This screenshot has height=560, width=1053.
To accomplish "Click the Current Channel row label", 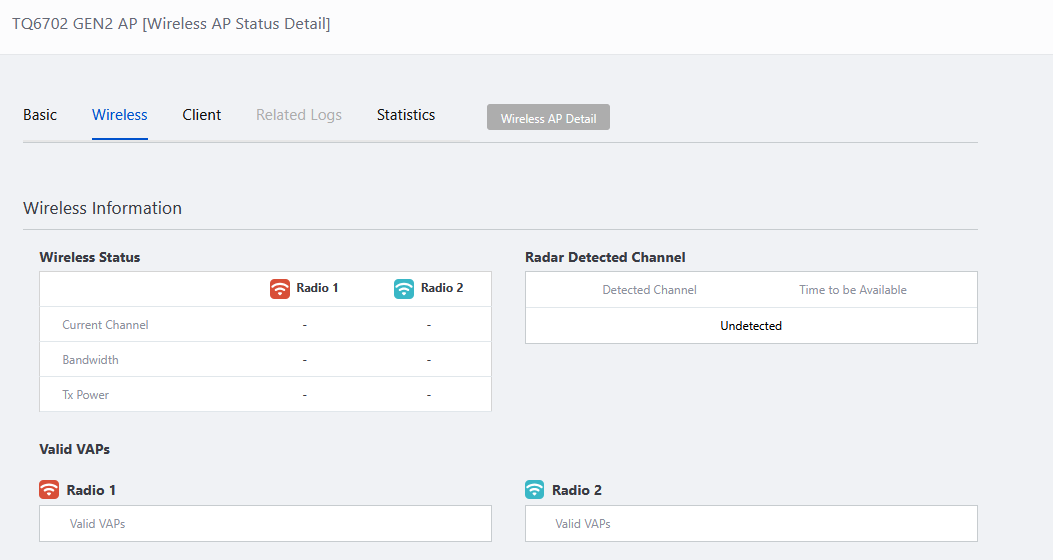I will tap(105, 325).
